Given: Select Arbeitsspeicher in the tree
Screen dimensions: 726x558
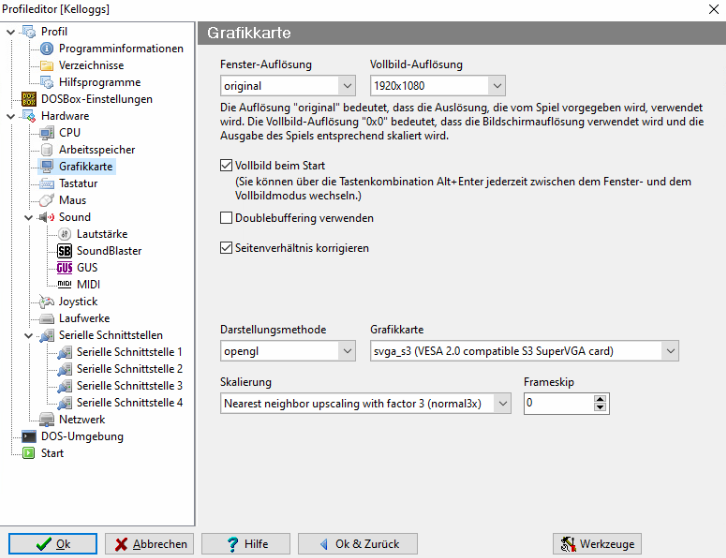Looking at the screenshot, I should pyautogui.click(x=96, y=150).
